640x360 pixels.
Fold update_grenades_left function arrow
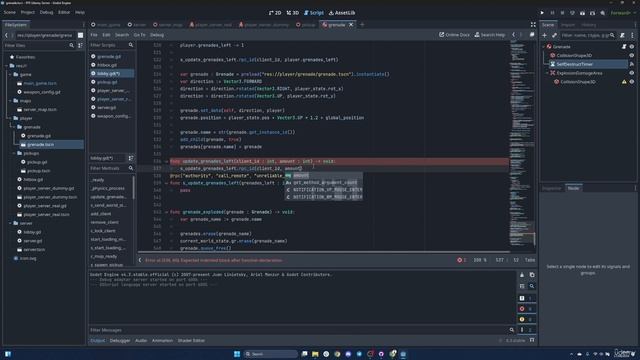[x=167, y=161]
